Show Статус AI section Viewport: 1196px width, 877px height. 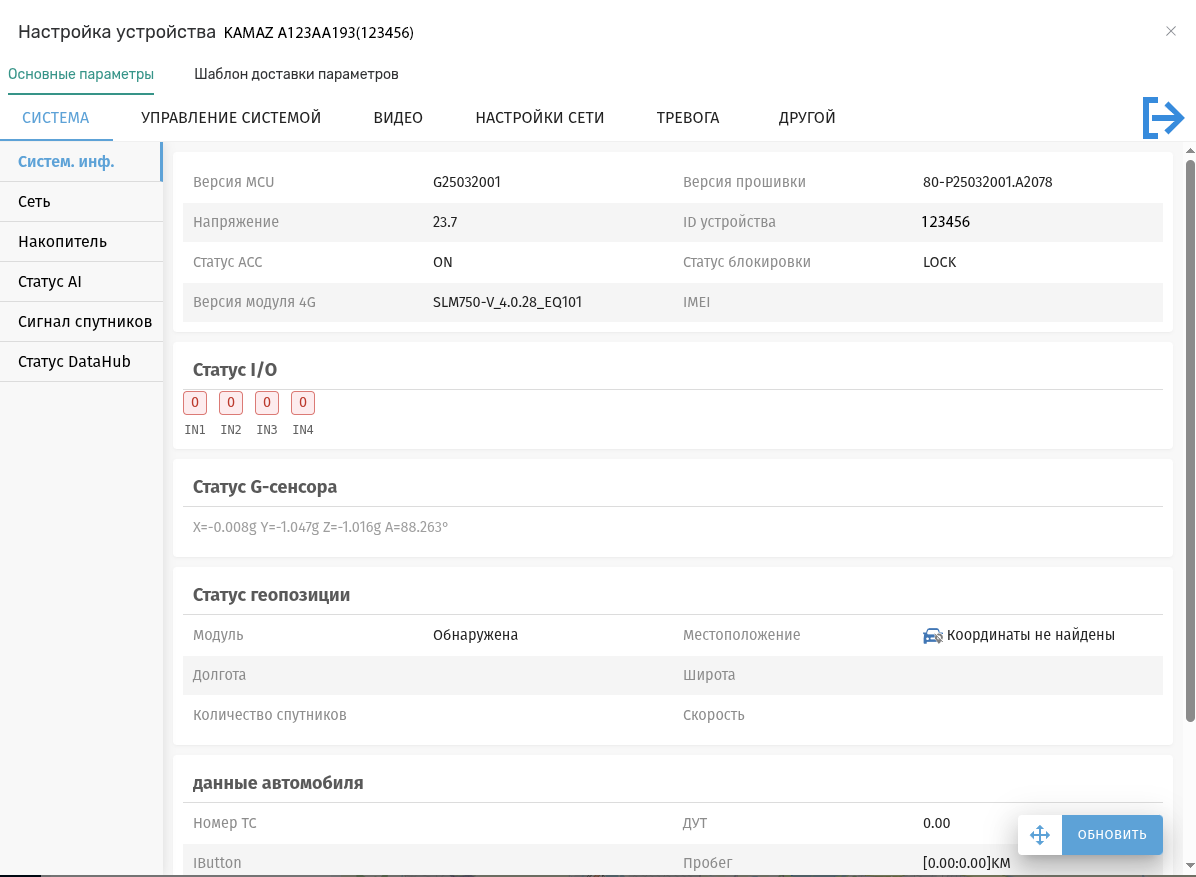point(50,282)
